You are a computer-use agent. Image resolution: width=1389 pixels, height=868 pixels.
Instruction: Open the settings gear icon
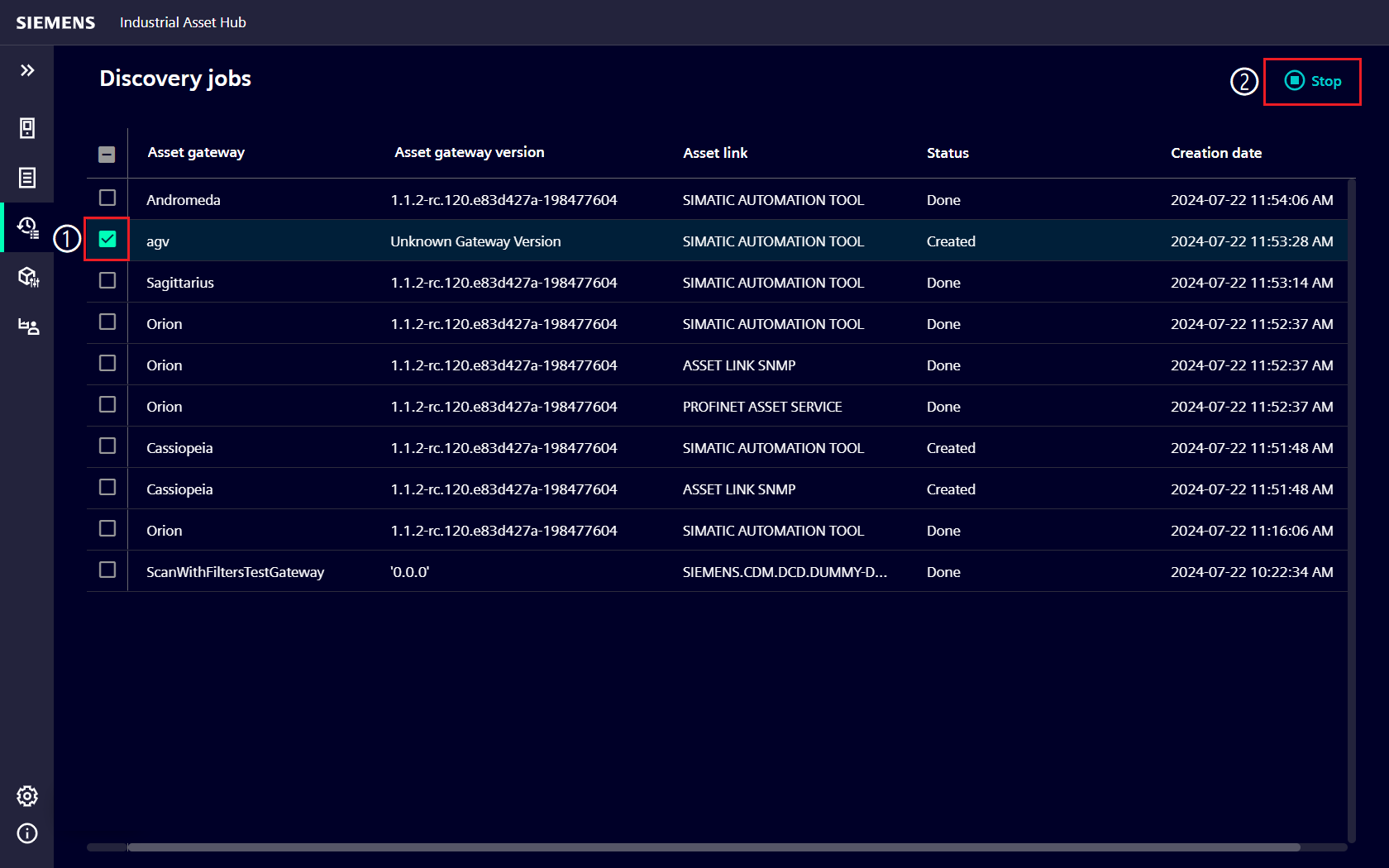[x=27, y=796]
